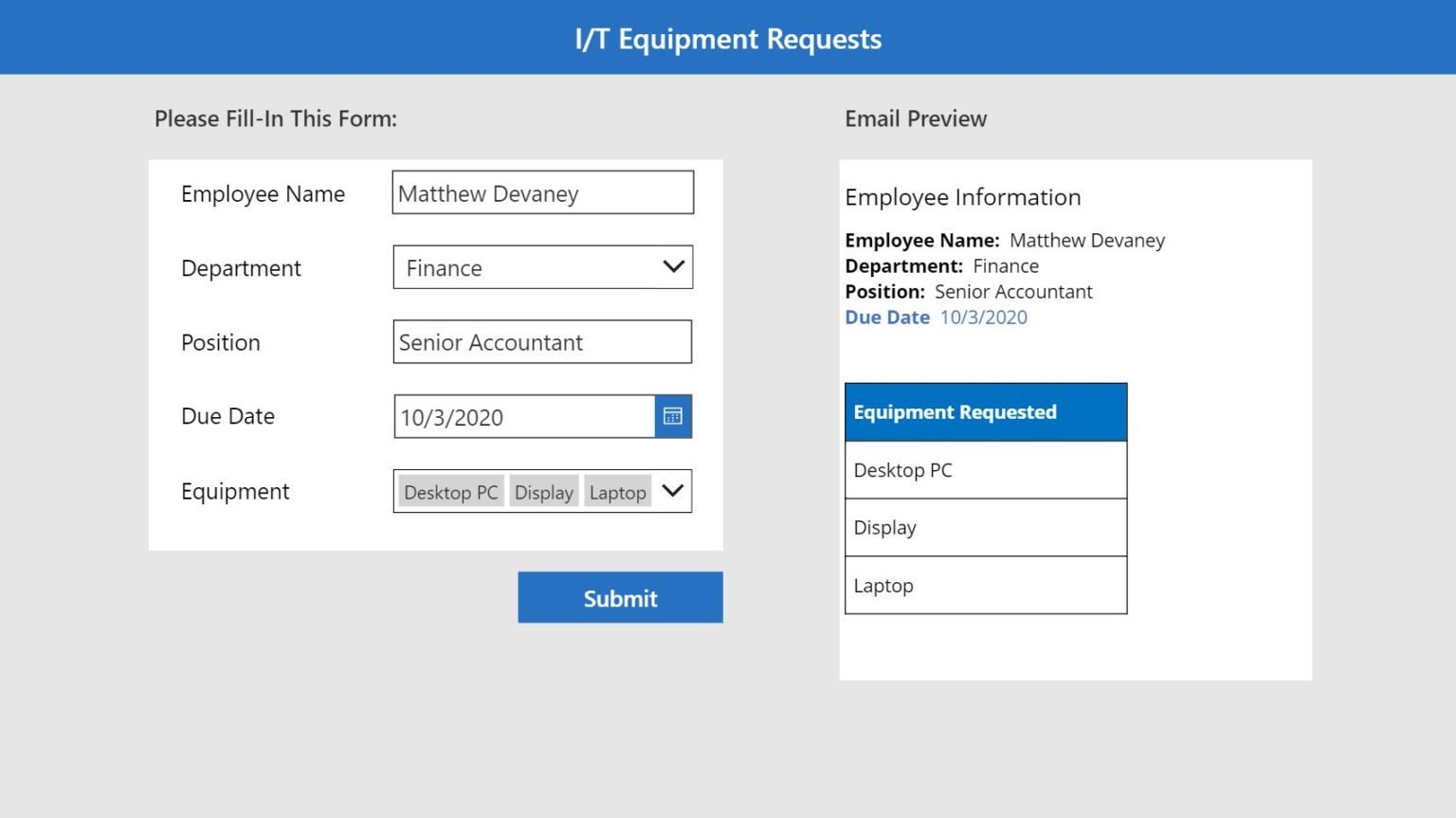The image size is (1456, 818).
Task: Click into the Position input box
Action: (x=542, y=342)
